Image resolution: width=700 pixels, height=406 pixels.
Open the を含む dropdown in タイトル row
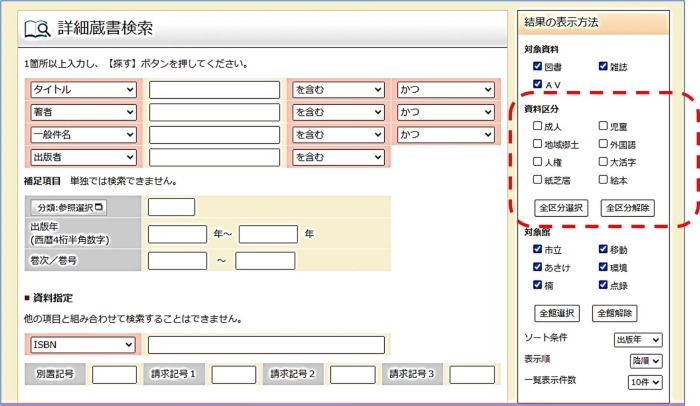338,90
